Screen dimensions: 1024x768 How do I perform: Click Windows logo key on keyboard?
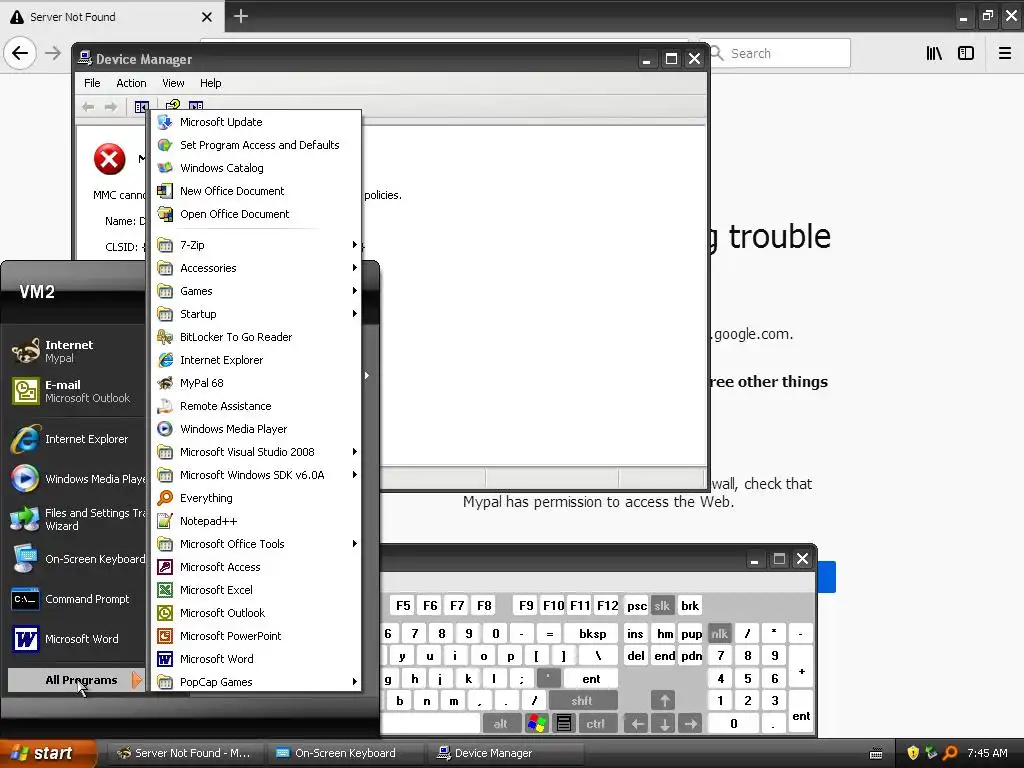coord(537,724)
